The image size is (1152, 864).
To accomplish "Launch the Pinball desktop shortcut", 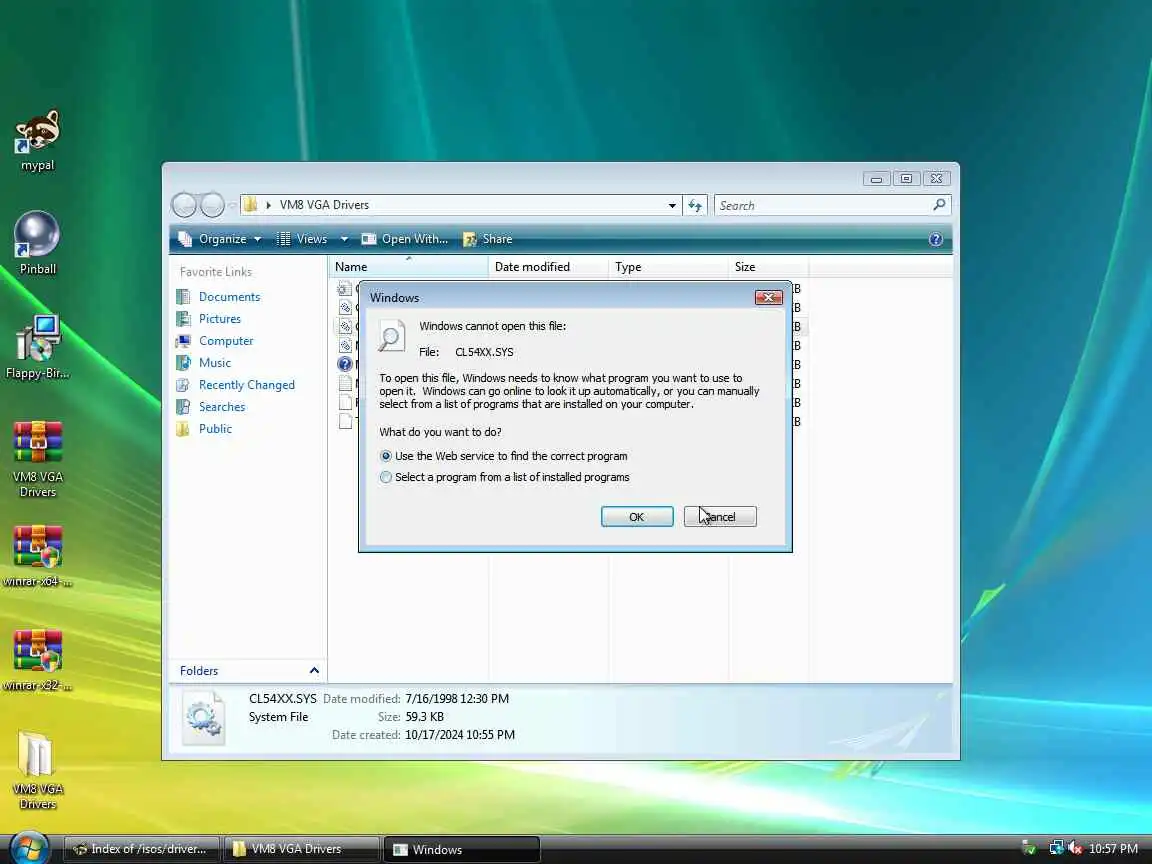I will tap(37, 242).
